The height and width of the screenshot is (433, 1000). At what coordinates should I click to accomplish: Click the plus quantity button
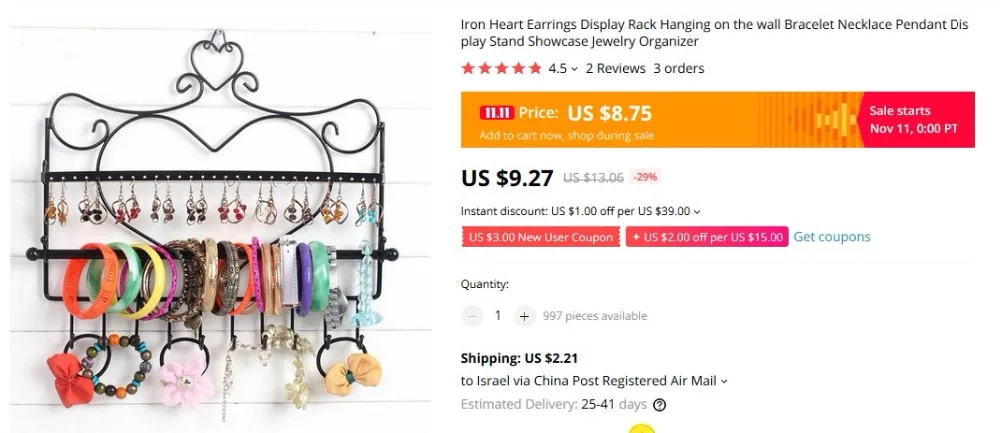[x=524, y=316]
